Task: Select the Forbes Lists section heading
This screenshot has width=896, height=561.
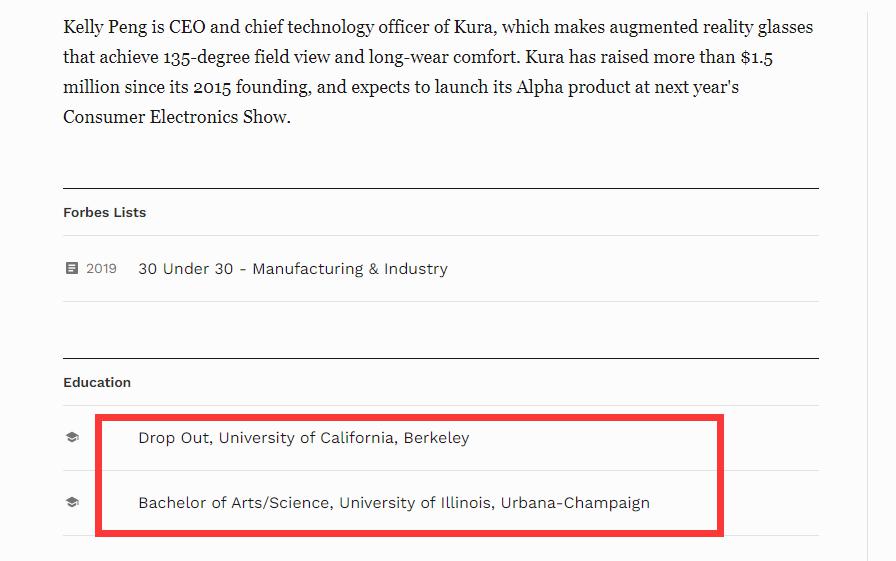Action: pyautogui.click(x=104, y=213)
